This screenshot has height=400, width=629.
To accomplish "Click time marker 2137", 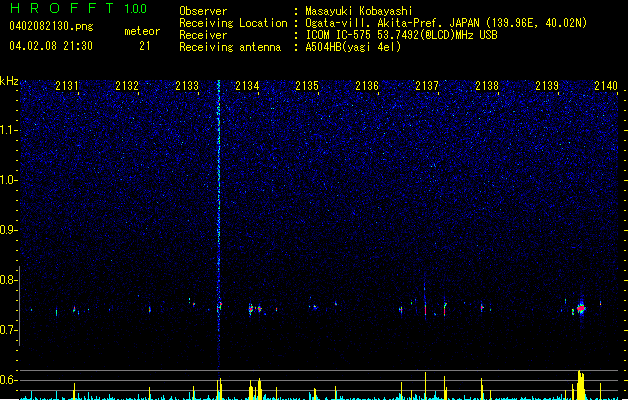I will [x=427, y=86].
